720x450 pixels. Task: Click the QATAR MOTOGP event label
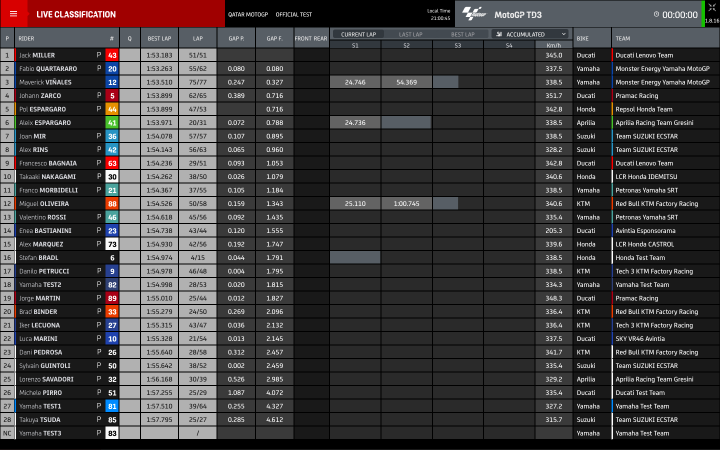pyautogui.click(x=248, y=14)
